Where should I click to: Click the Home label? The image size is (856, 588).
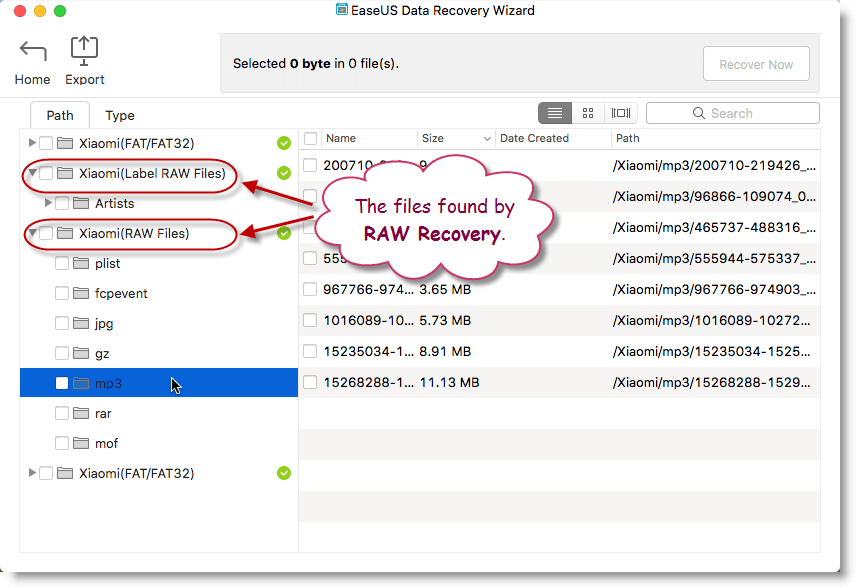[x=32, y=80]
